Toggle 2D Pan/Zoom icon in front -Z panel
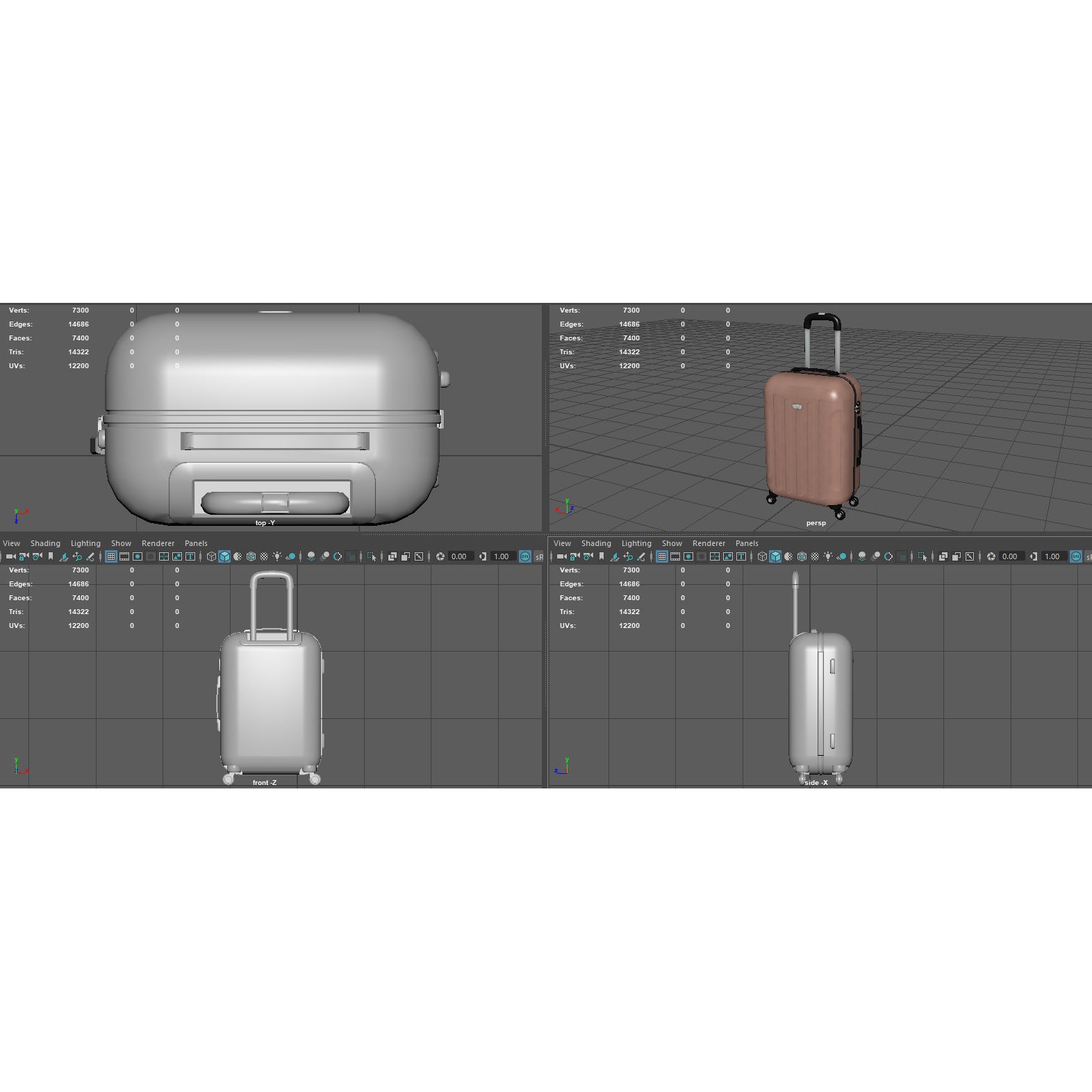 coord(77,556)
